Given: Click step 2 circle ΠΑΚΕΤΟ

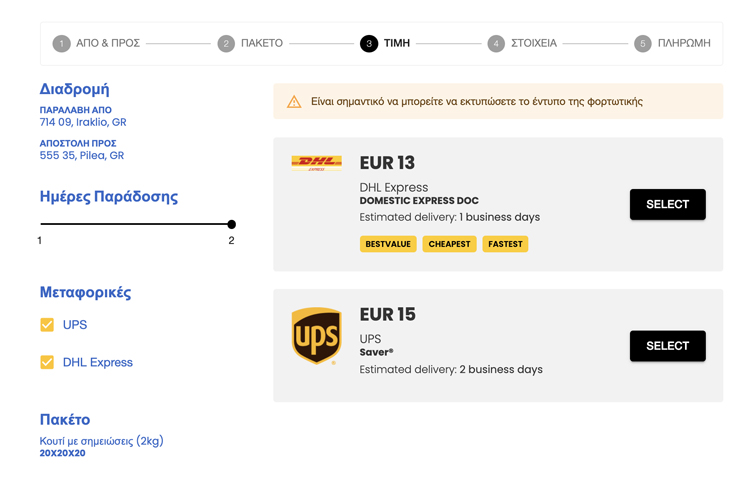Looking at the screenshot, I should pyautogui.click(x=226, y=44).
